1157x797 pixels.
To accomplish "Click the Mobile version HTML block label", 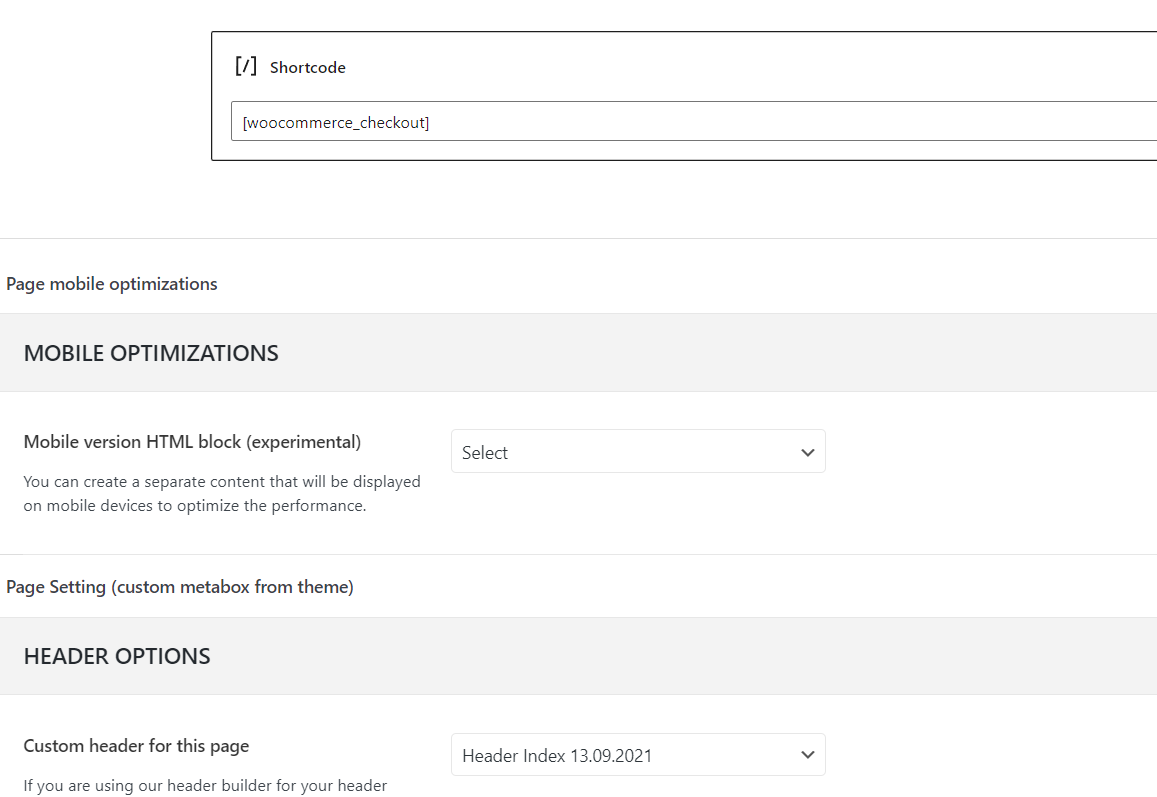I will pos(192,442).
